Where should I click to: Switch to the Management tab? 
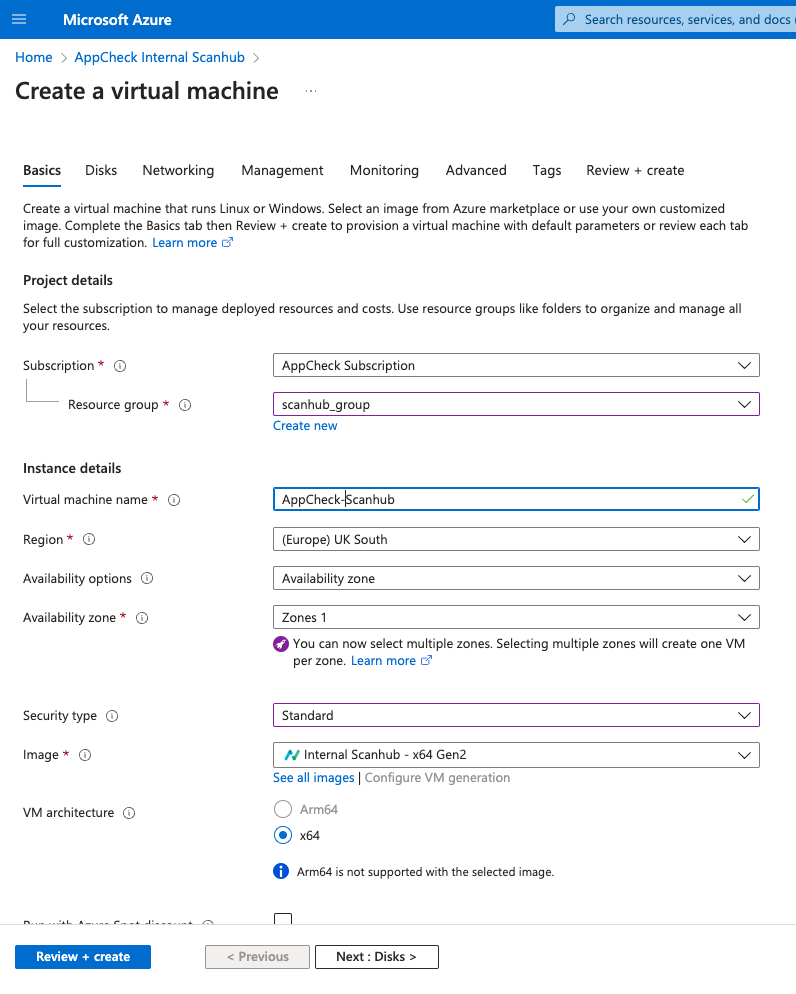pos(282,170)
